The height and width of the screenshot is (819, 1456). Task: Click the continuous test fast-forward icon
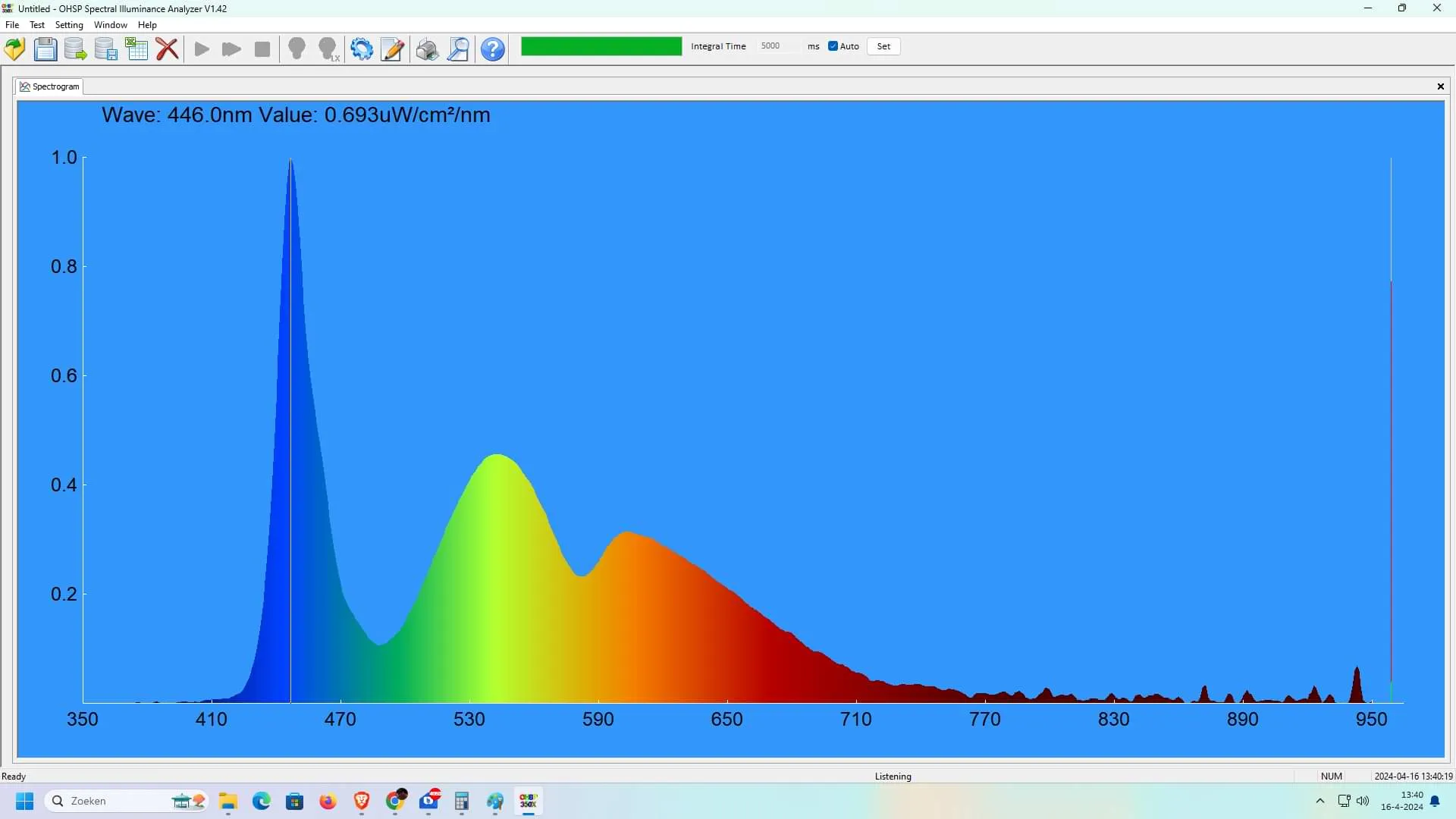(x=231, y=49)
